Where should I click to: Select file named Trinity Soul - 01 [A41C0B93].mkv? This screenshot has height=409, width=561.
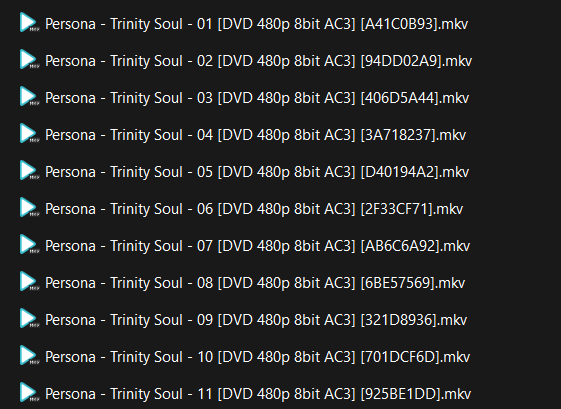coord(257,24)
